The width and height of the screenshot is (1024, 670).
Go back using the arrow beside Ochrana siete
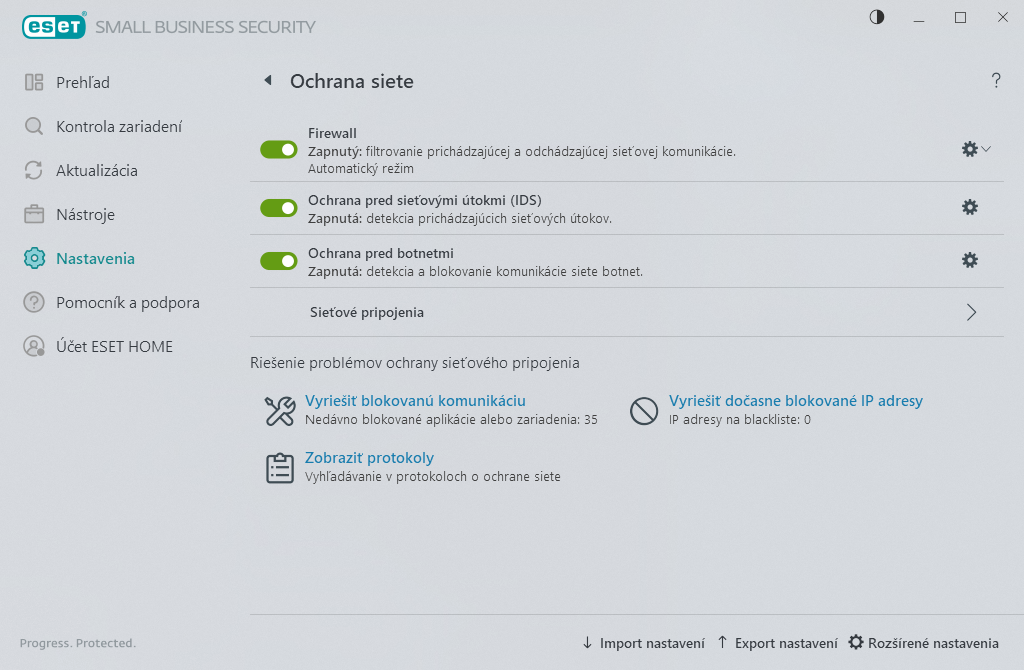[268, 80]
